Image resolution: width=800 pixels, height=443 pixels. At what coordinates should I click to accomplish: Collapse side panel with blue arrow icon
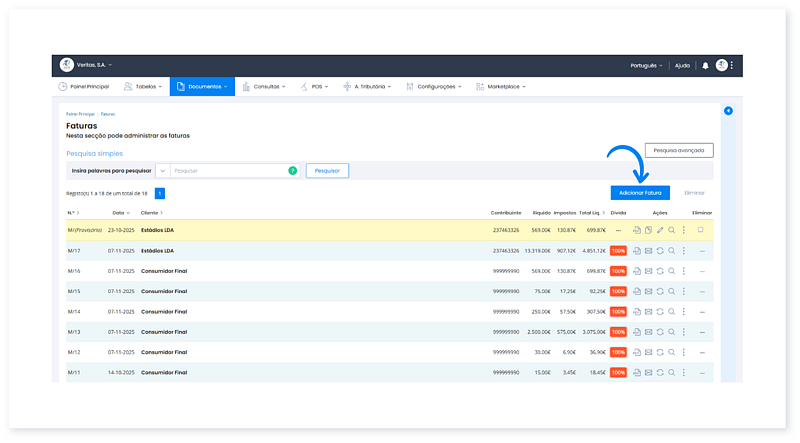(x=728, y=110)
